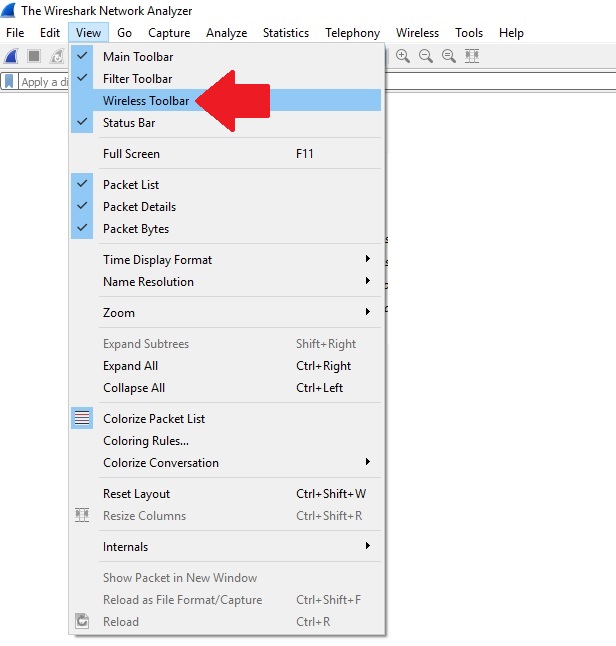This screenshot has width=616, height=646.
Task: Hide the Packet List pane
Action: tap(225, 185)
